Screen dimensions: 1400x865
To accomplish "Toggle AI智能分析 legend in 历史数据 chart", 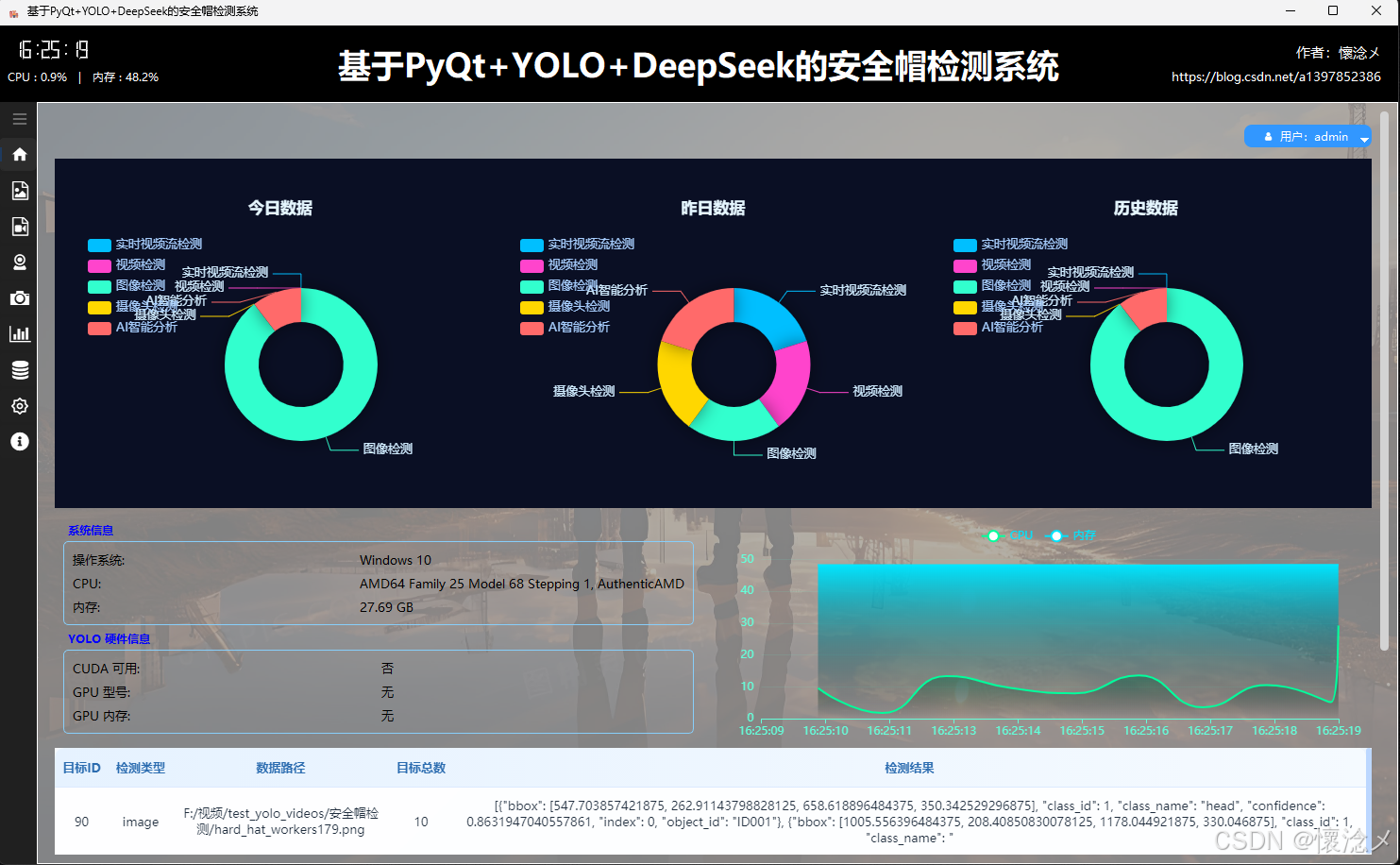I will [998, 327].
